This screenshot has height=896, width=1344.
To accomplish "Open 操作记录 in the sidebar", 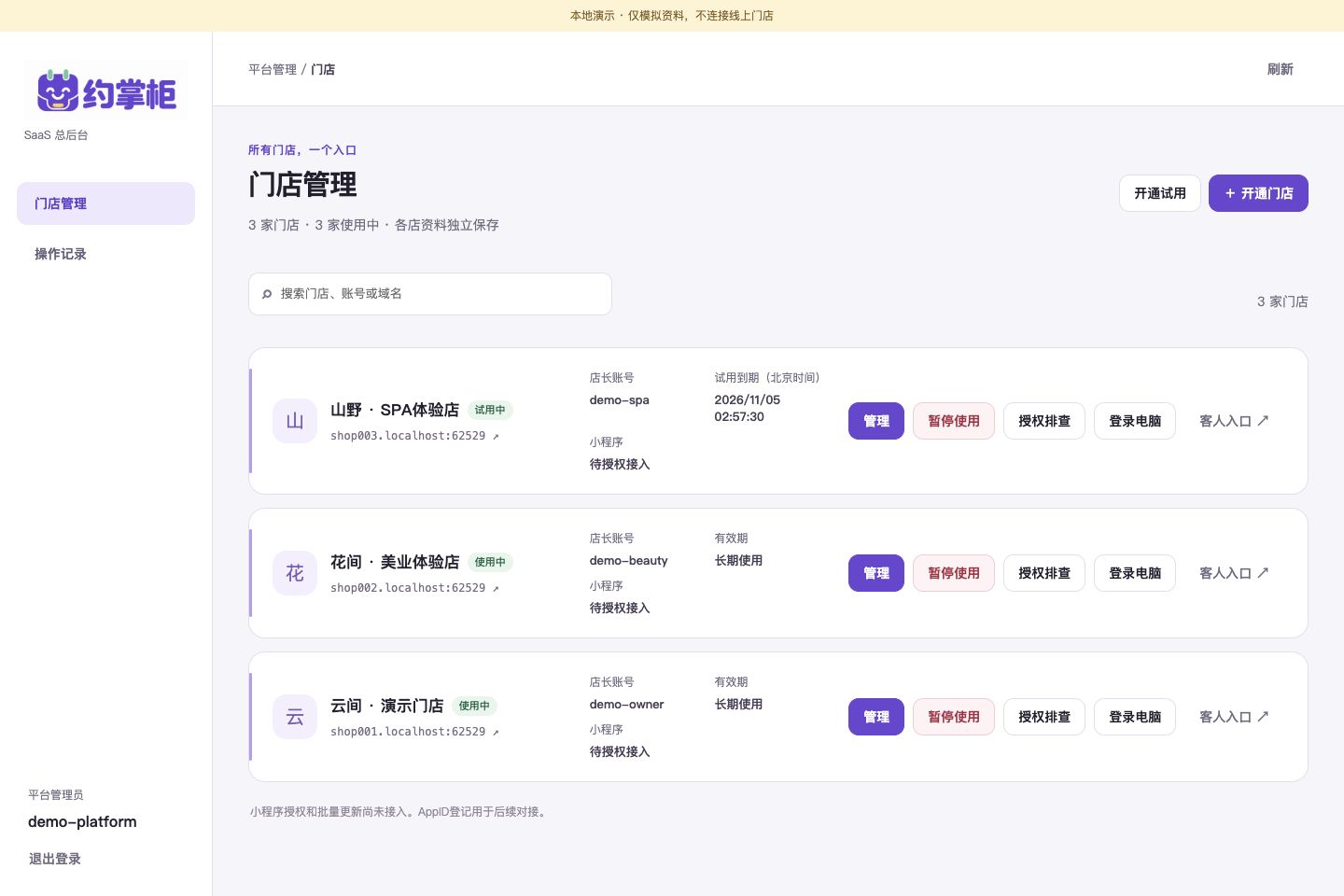I will pos(105,254).
